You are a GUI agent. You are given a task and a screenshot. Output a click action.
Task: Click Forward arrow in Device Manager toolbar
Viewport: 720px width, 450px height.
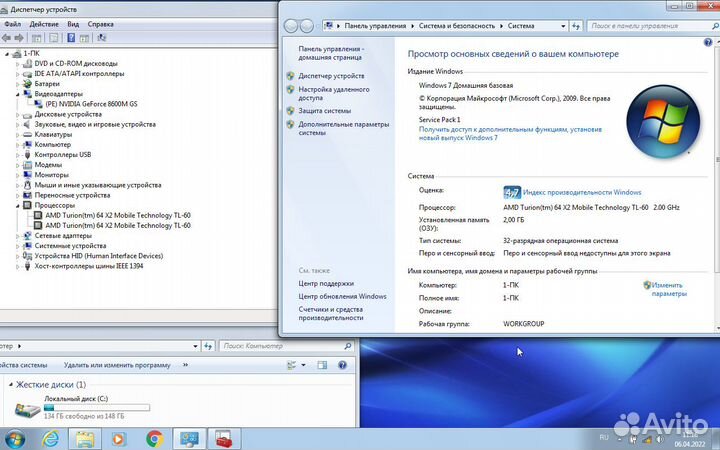click(19, 38)
